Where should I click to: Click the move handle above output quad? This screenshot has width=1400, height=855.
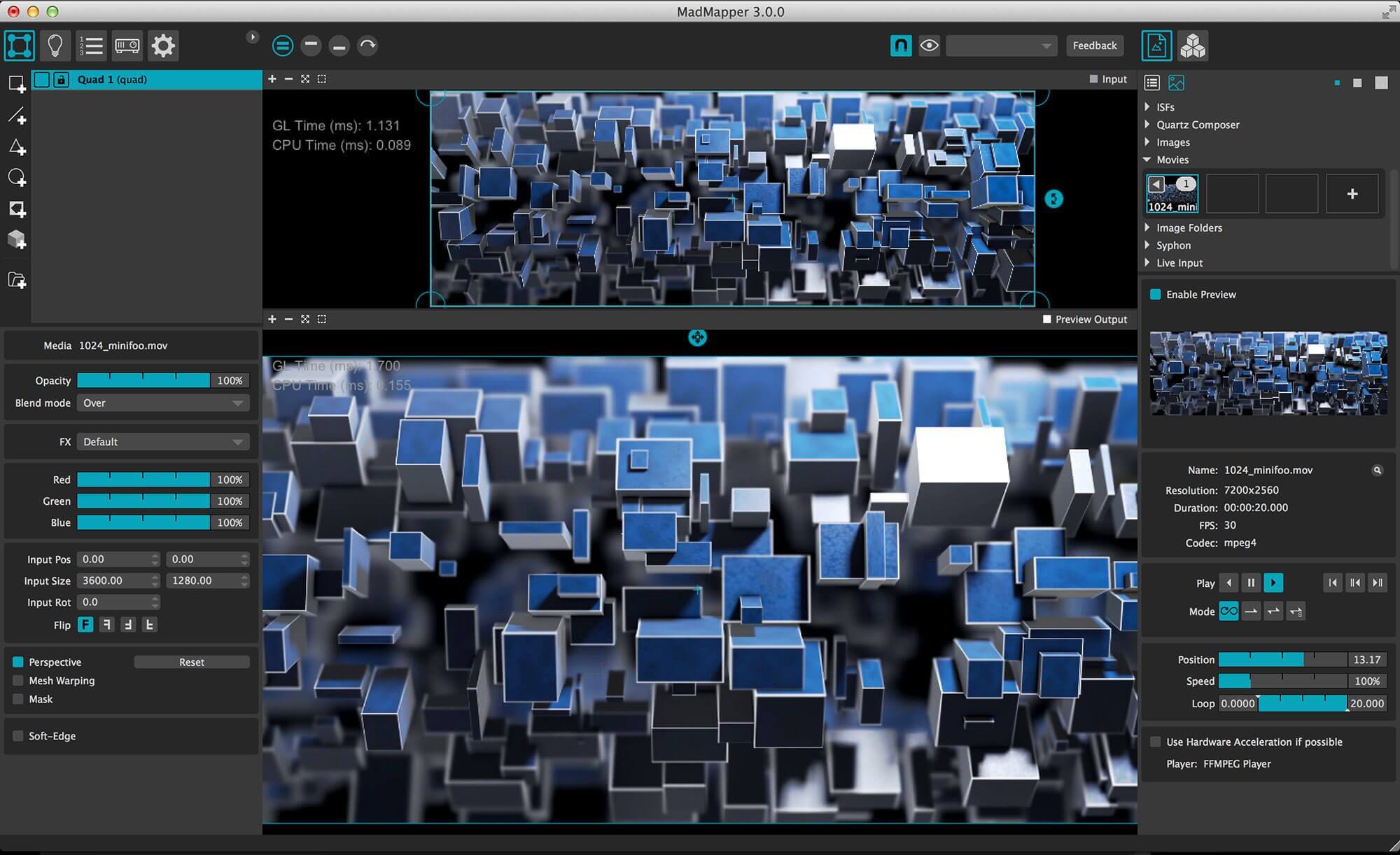(x=697, y=338)
